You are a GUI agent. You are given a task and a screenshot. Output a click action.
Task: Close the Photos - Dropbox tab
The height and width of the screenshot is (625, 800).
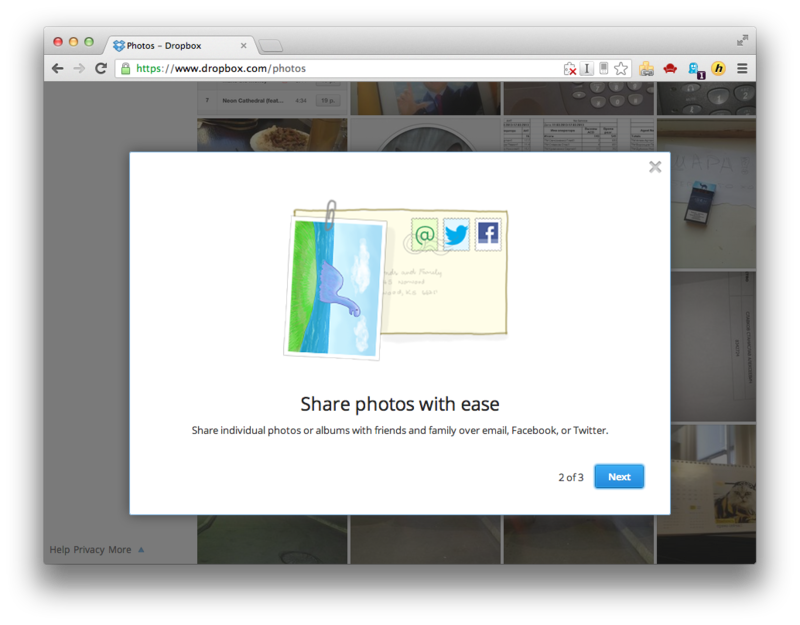coord(243,45)
